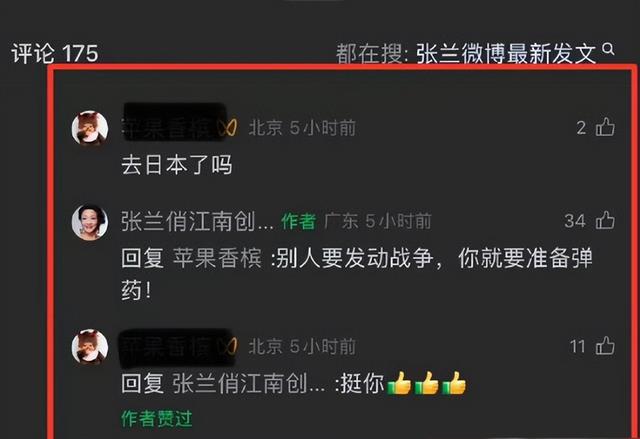Like the '挺你' reply with 11 likes
The height and width of the screenshot is (439, 640).
[605, 346]
